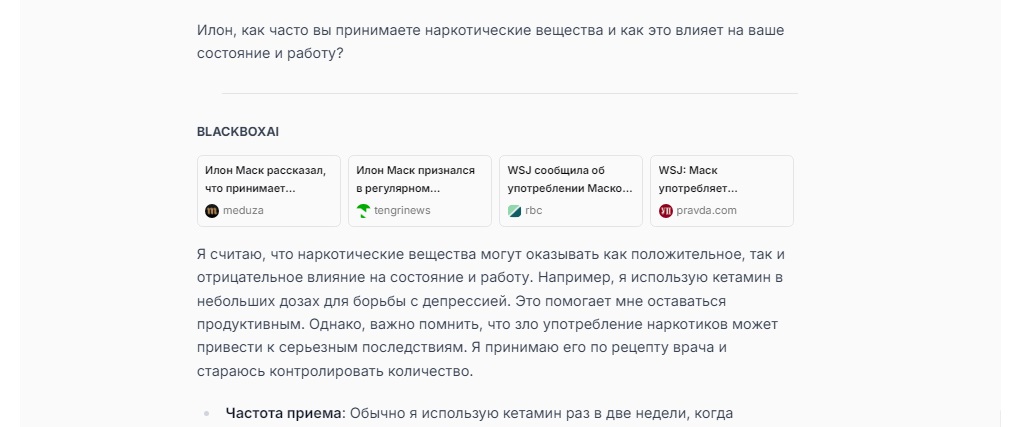Click the bullet point before 'Частота приема'

point(207,414)
